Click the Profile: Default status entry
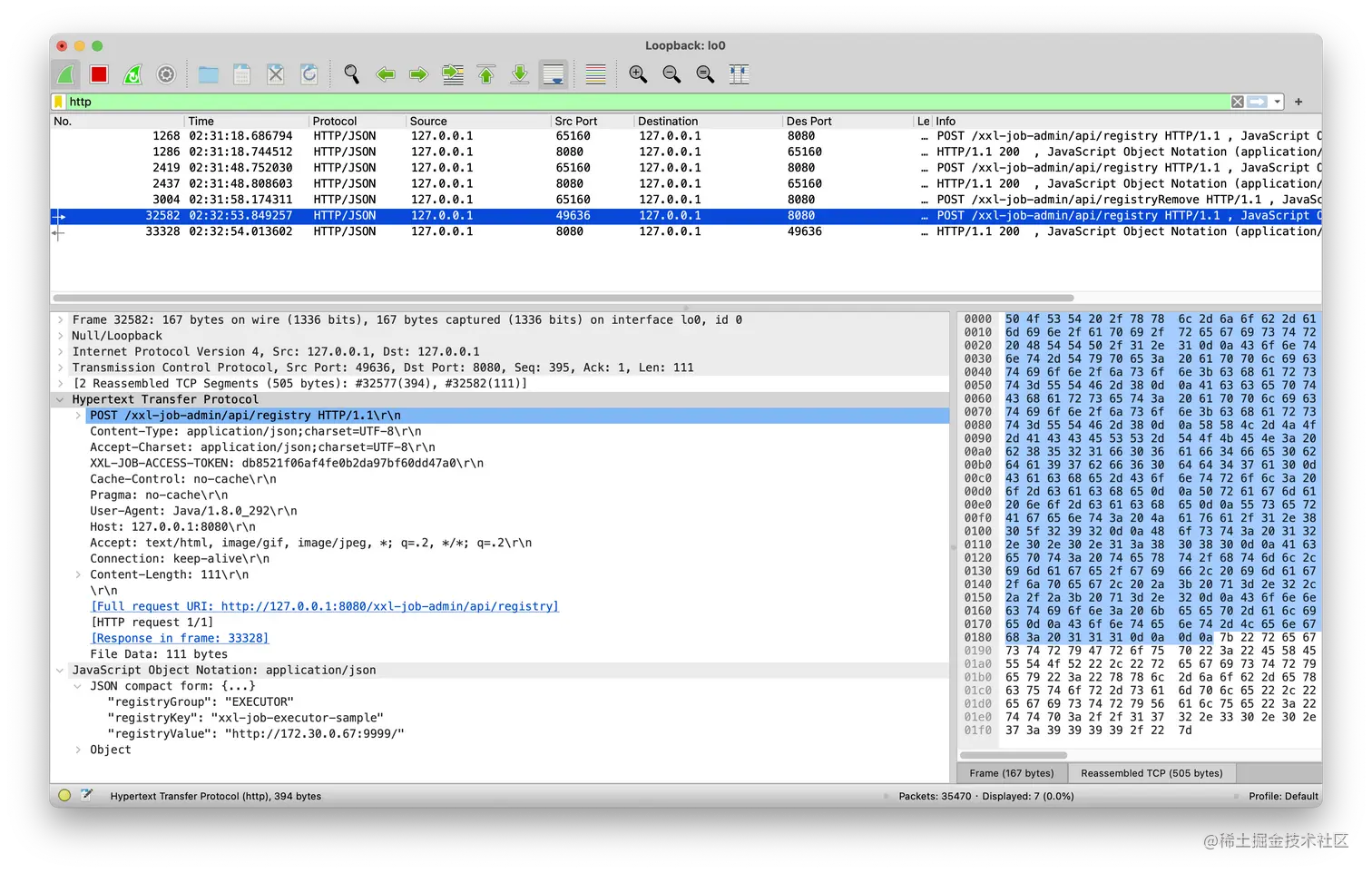 1283,796
